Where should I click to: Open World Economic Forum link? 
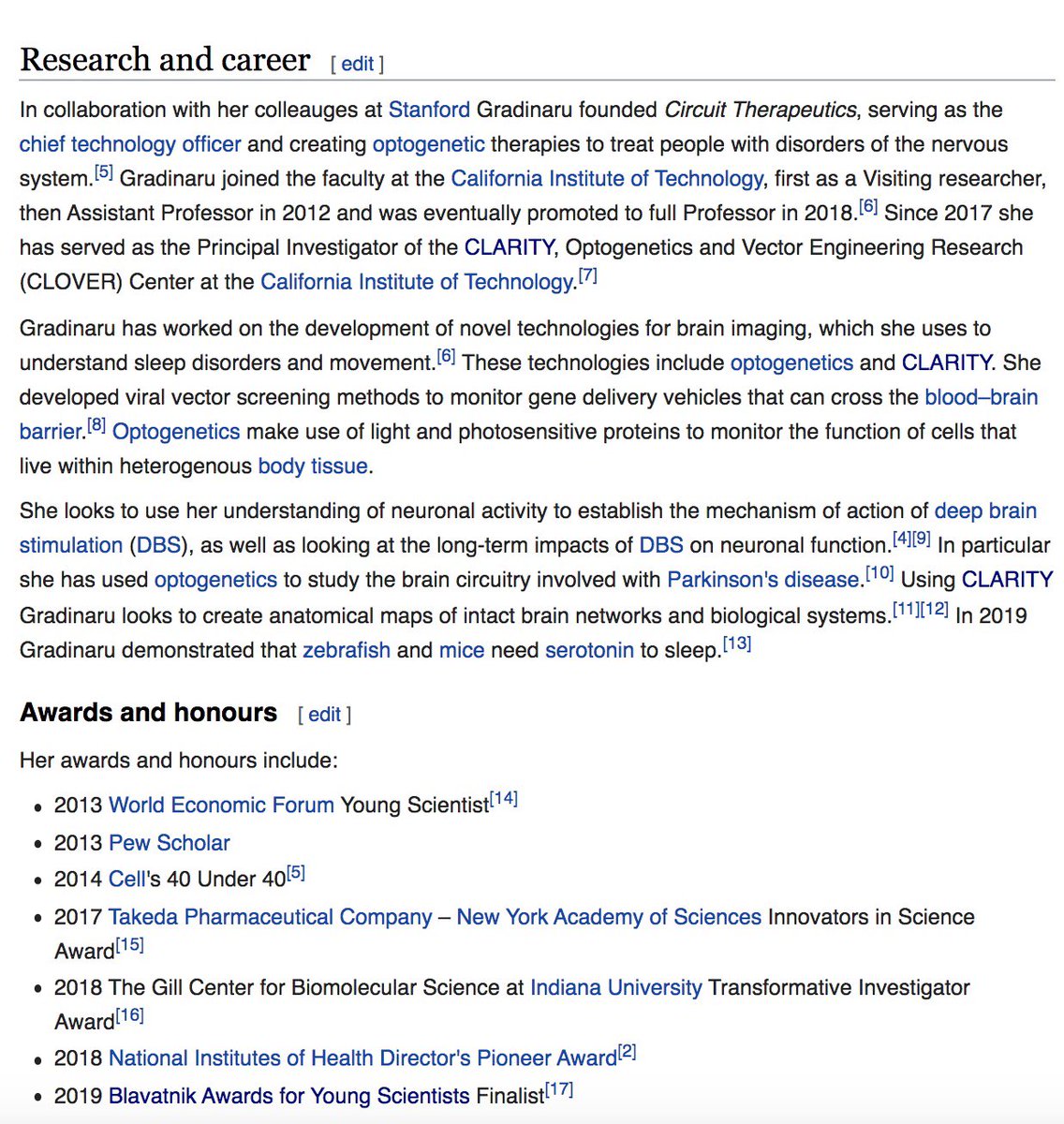click(221, 806)
